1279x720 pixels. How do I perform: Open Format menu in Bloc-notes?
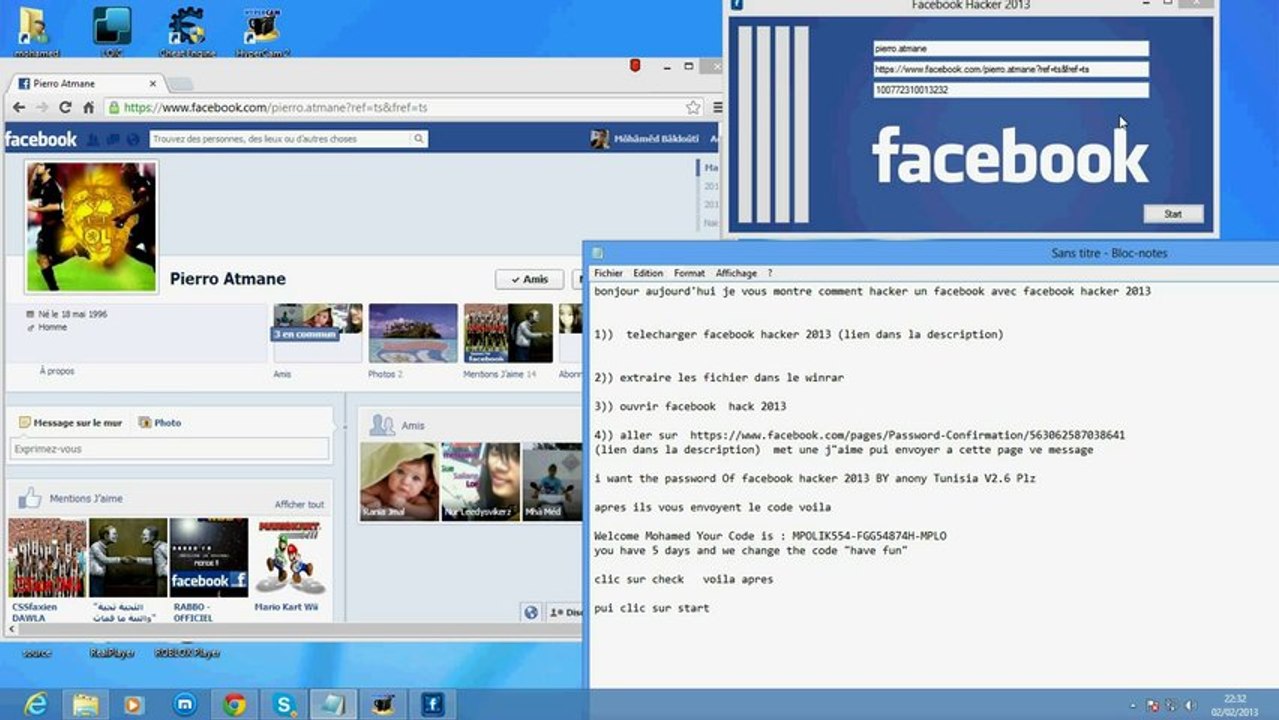689,273
